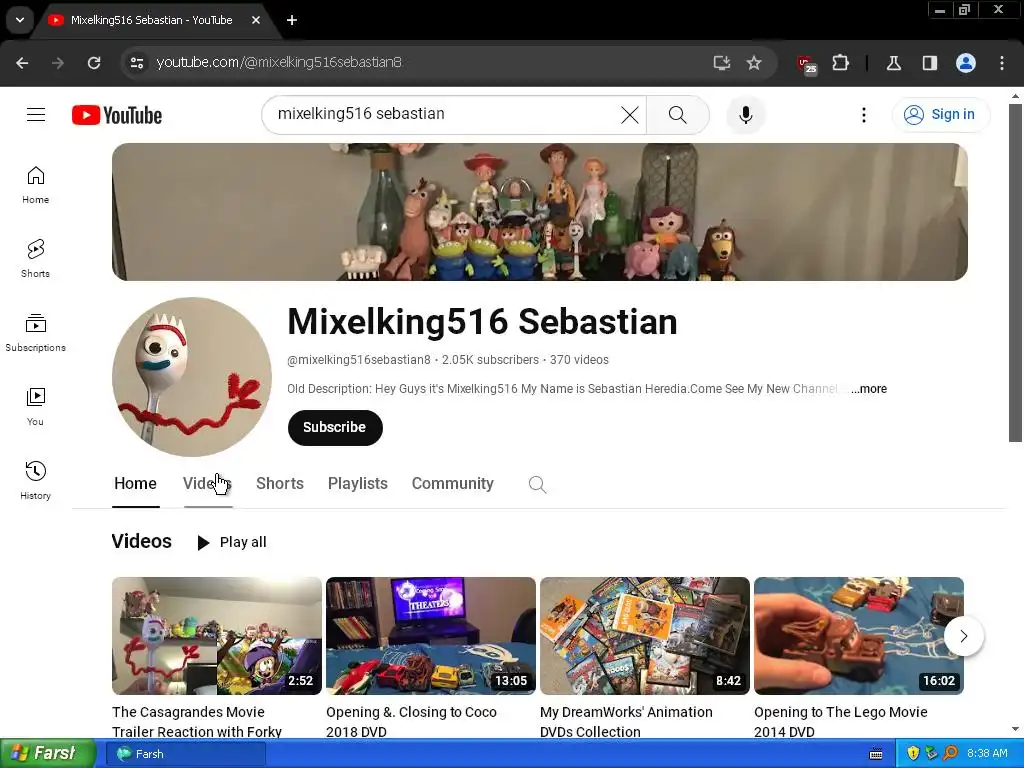Click the 13:05 Coco DVD thumbnail

click(431, 635)
